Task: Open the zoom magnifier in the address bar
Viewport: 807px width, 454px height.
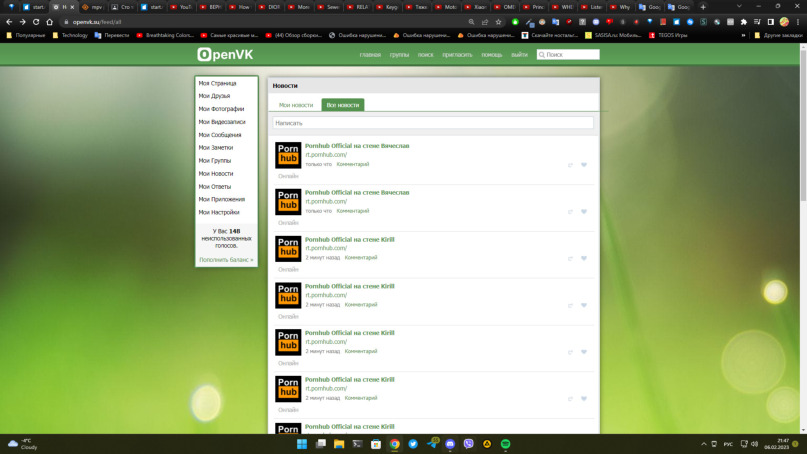Action: (471, 22)
